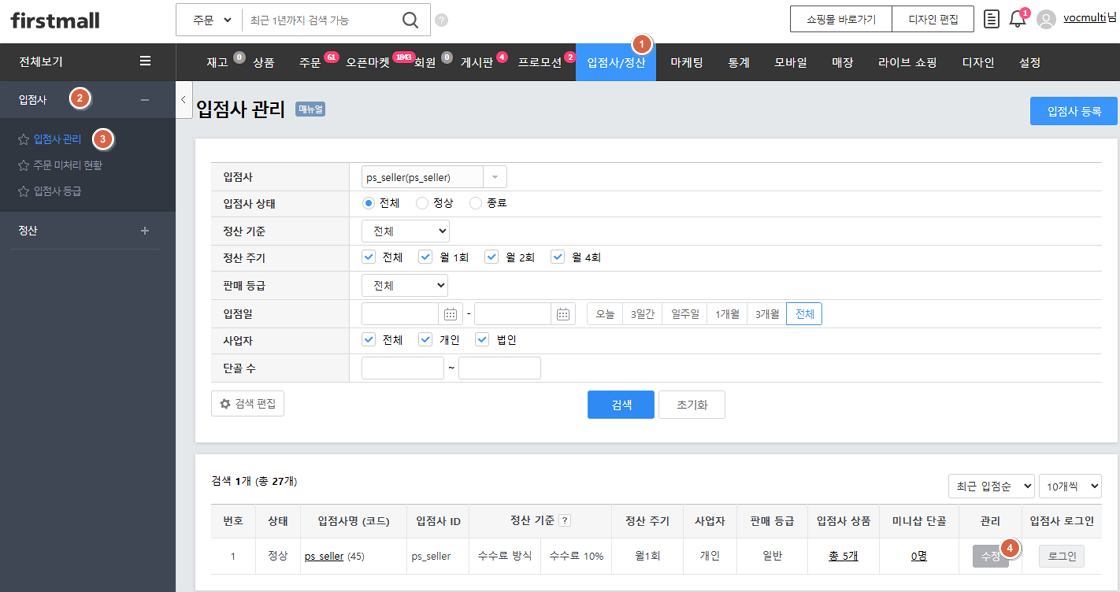Image resolution: width=1120 pixels, height=592 pixels.
Task: Open the 프로모션 menu
Action: (540, 62)
